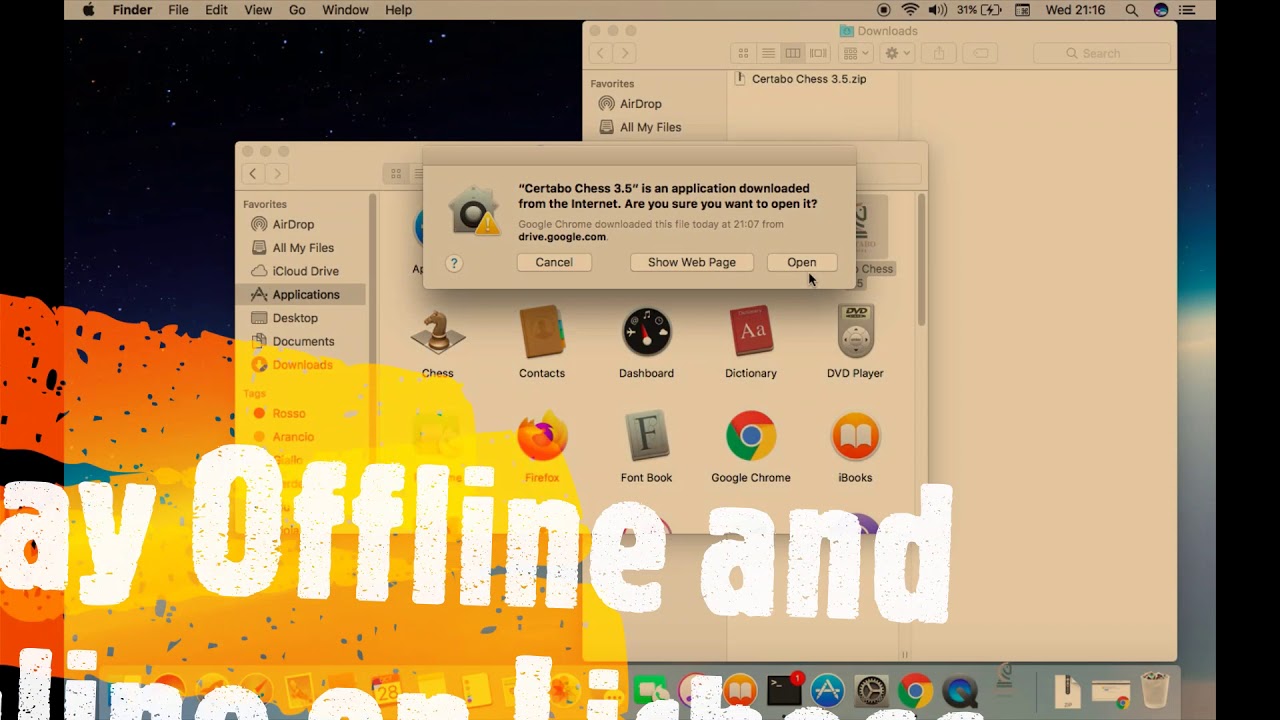
Task: Open Notification Center icon in menu bar
Action: (x=1188, y=10)
